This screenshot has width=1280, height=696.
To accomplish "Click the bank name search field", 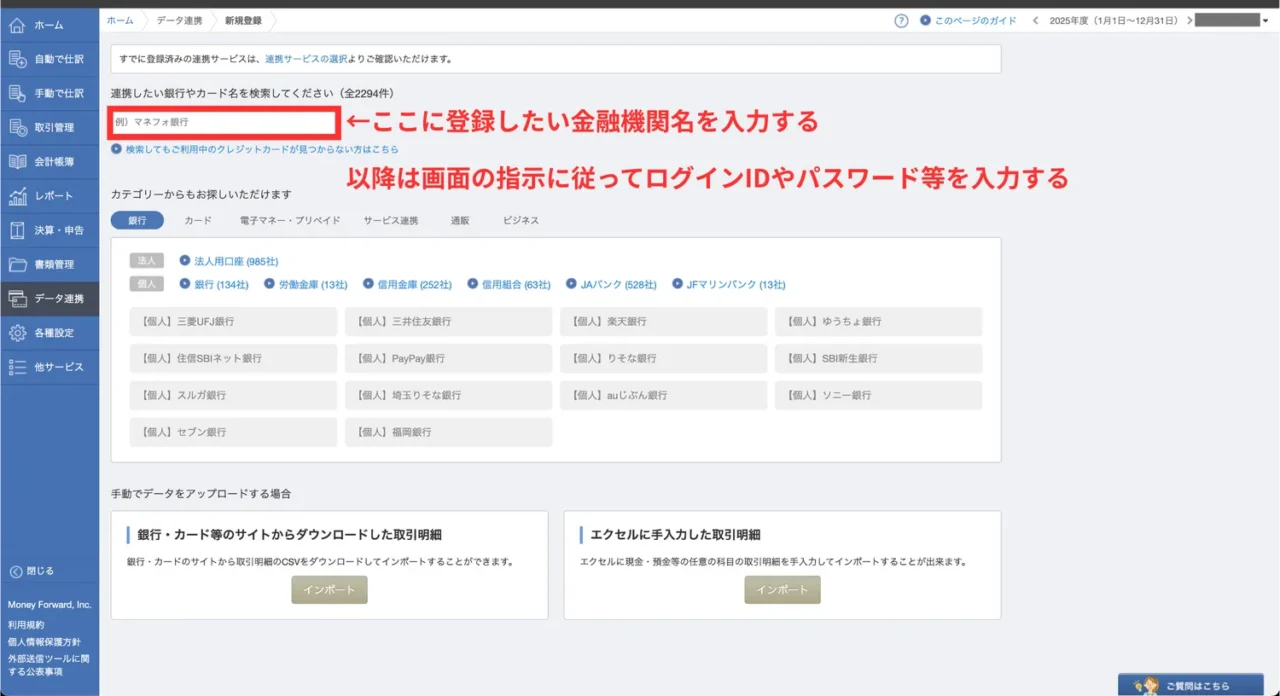I will (223, 122).
